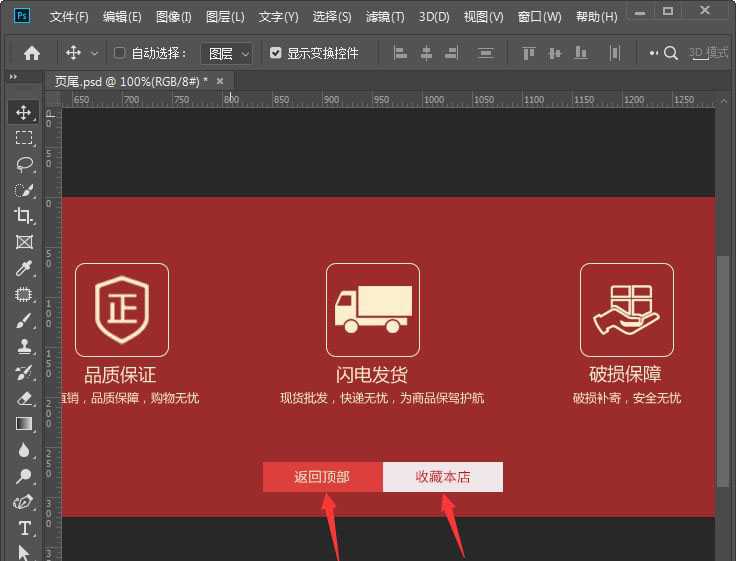736x561 pixels.
Task: Uncheck the 显示变换控件 checkbox
Action: pyautogui.click(x=276, y=53)
